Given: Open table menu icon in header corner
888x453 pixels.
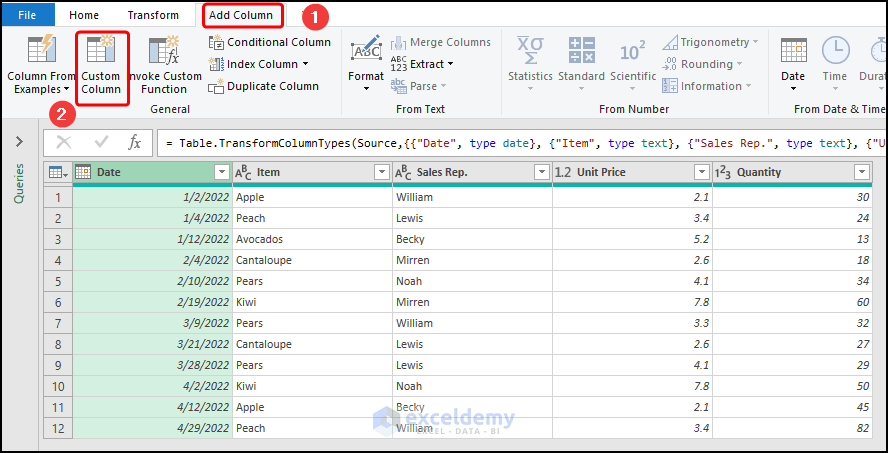Looking at the screenshot, I should pyautogui.click(x=58, y=173).
